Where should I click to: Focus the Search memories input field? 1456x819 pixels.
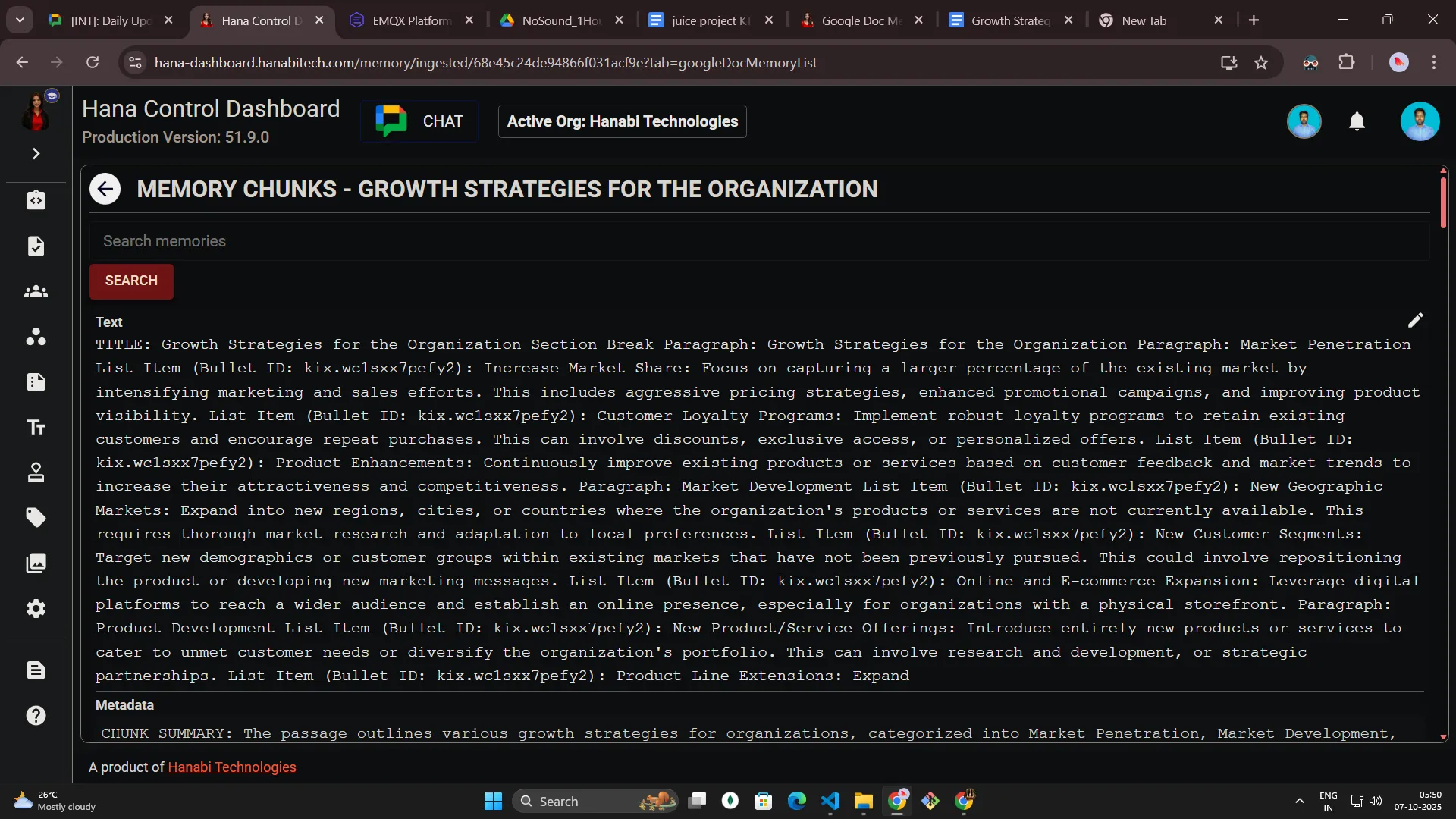click(x=758, y=241)
